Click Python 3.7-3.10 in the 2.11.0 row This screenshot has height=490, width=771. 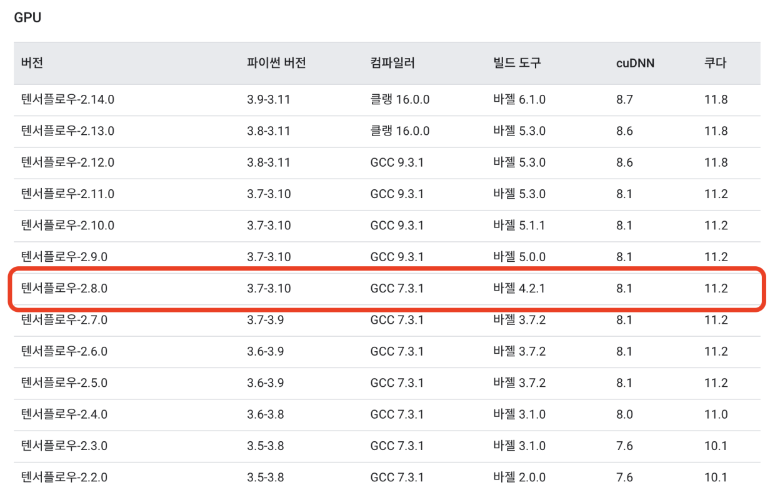tap(269, 194)
